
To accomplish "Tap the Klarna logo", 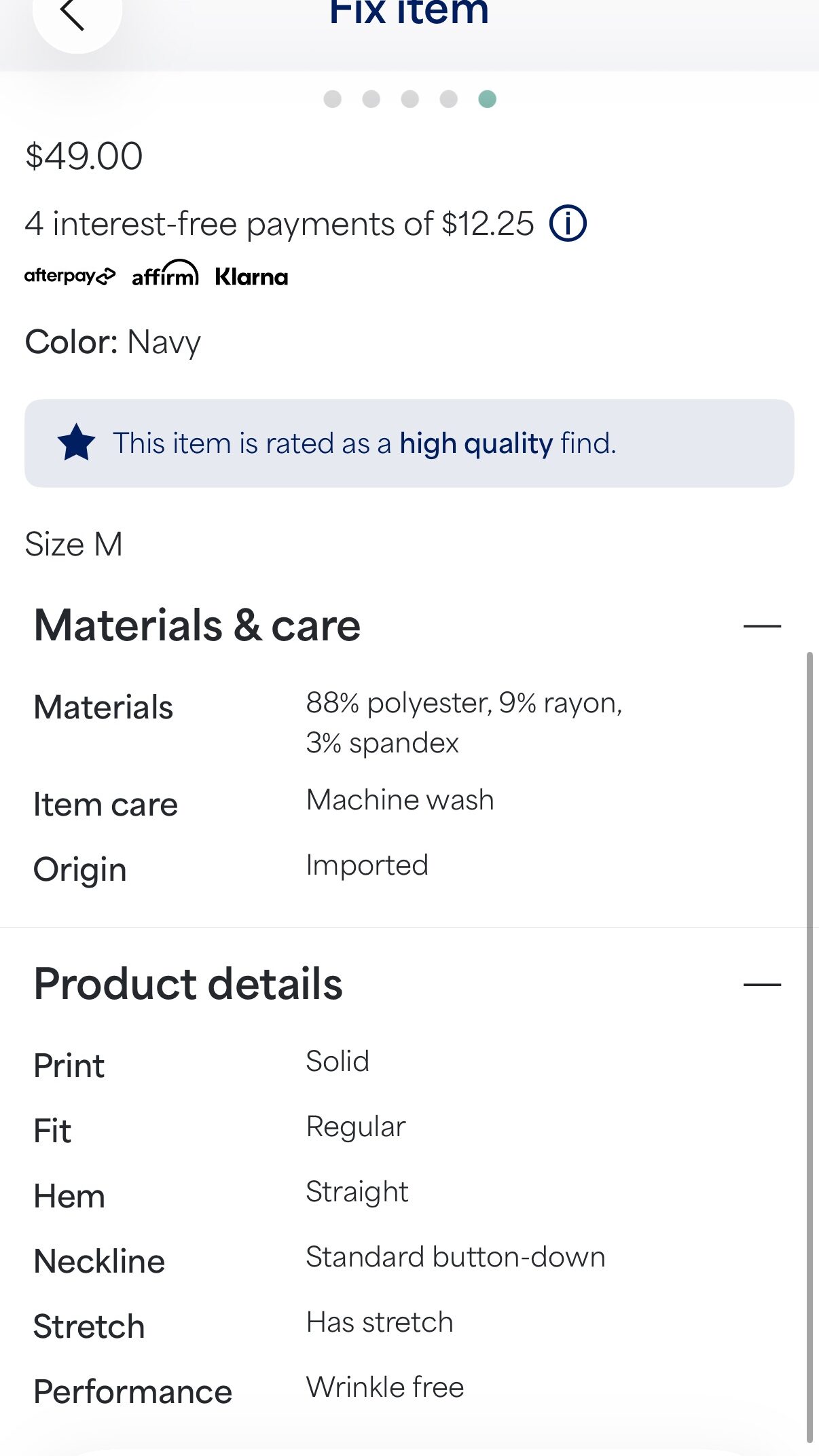I will (251, 276).
